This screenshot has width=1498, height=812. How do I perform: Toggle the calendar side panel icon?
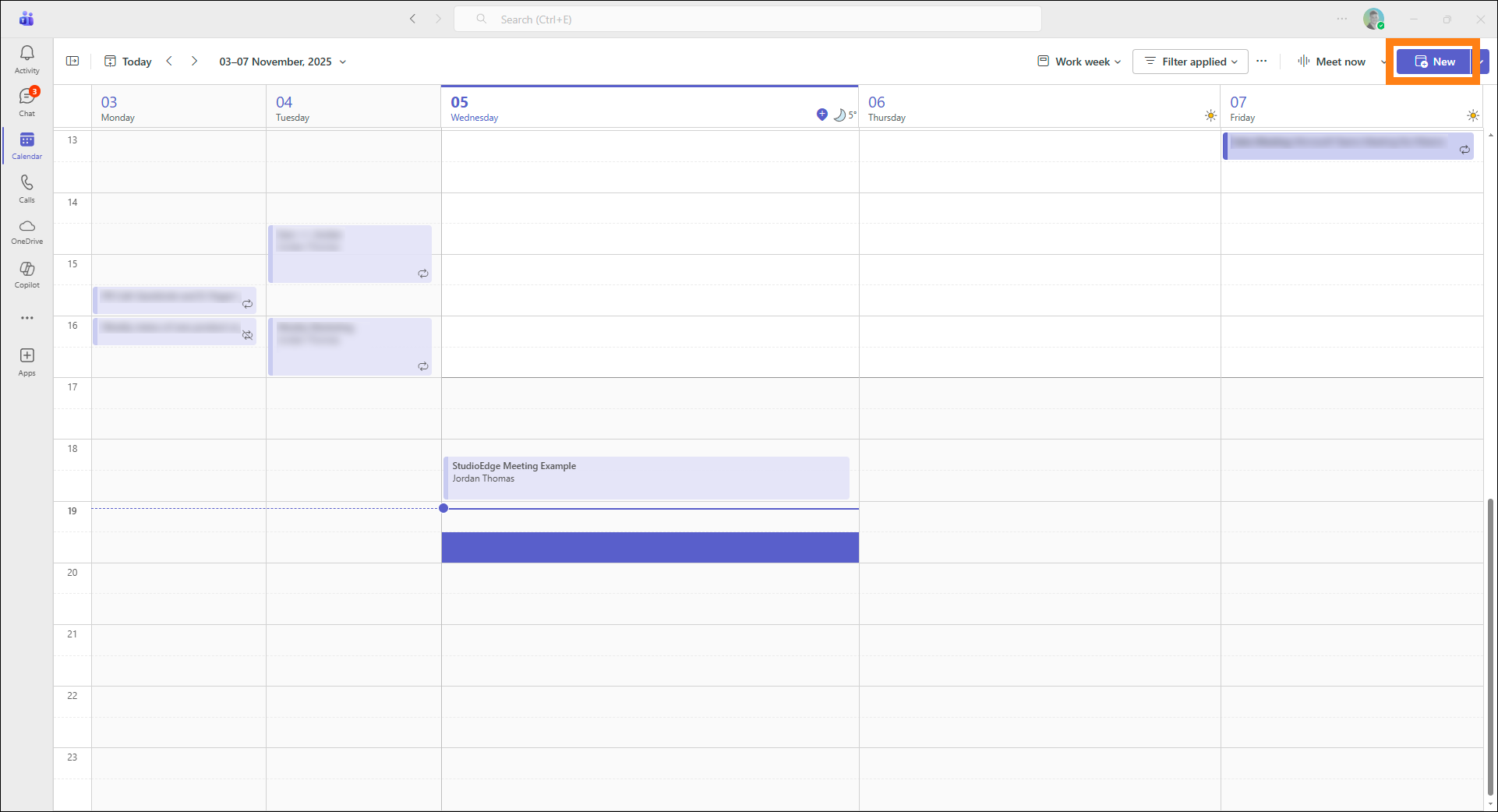point(72,62)
